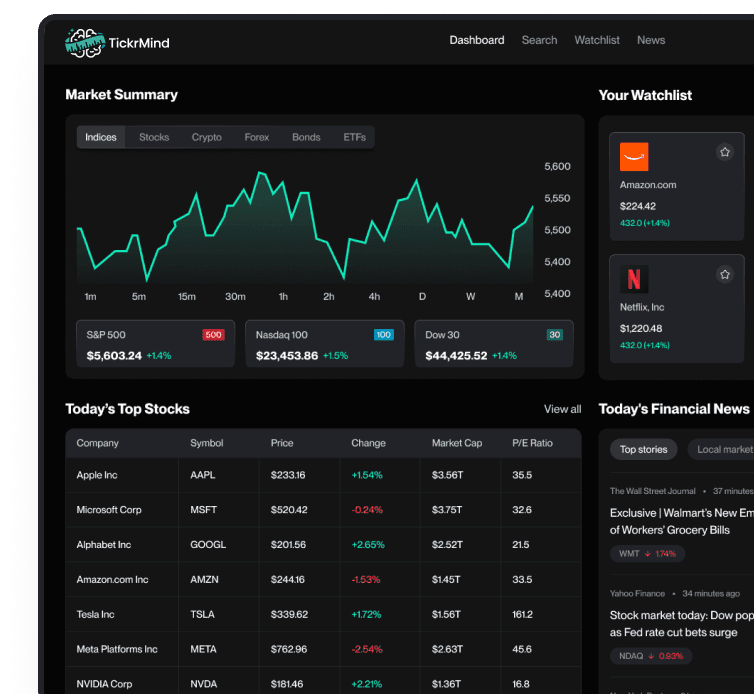Click the 161.2 P/E ratio cell
Screen dimensions: 754x694
(x=522, y=614)
